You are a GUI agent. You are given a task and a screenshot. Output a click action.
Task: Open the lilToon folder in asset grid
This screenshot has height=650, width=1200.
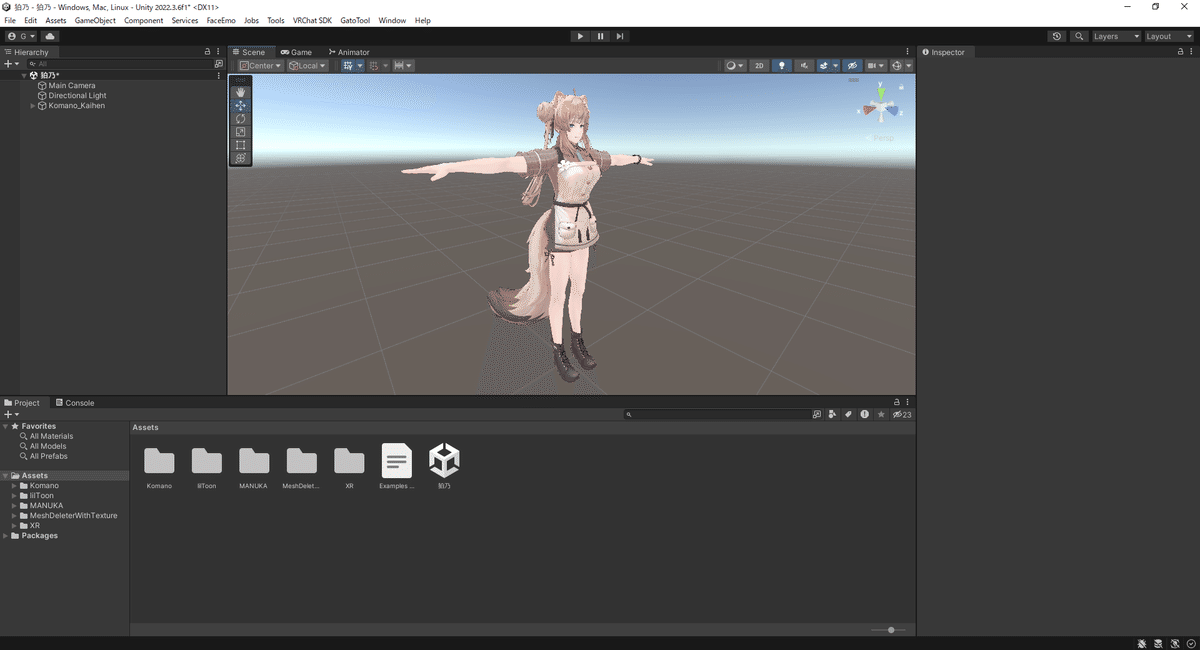[207, 461]
